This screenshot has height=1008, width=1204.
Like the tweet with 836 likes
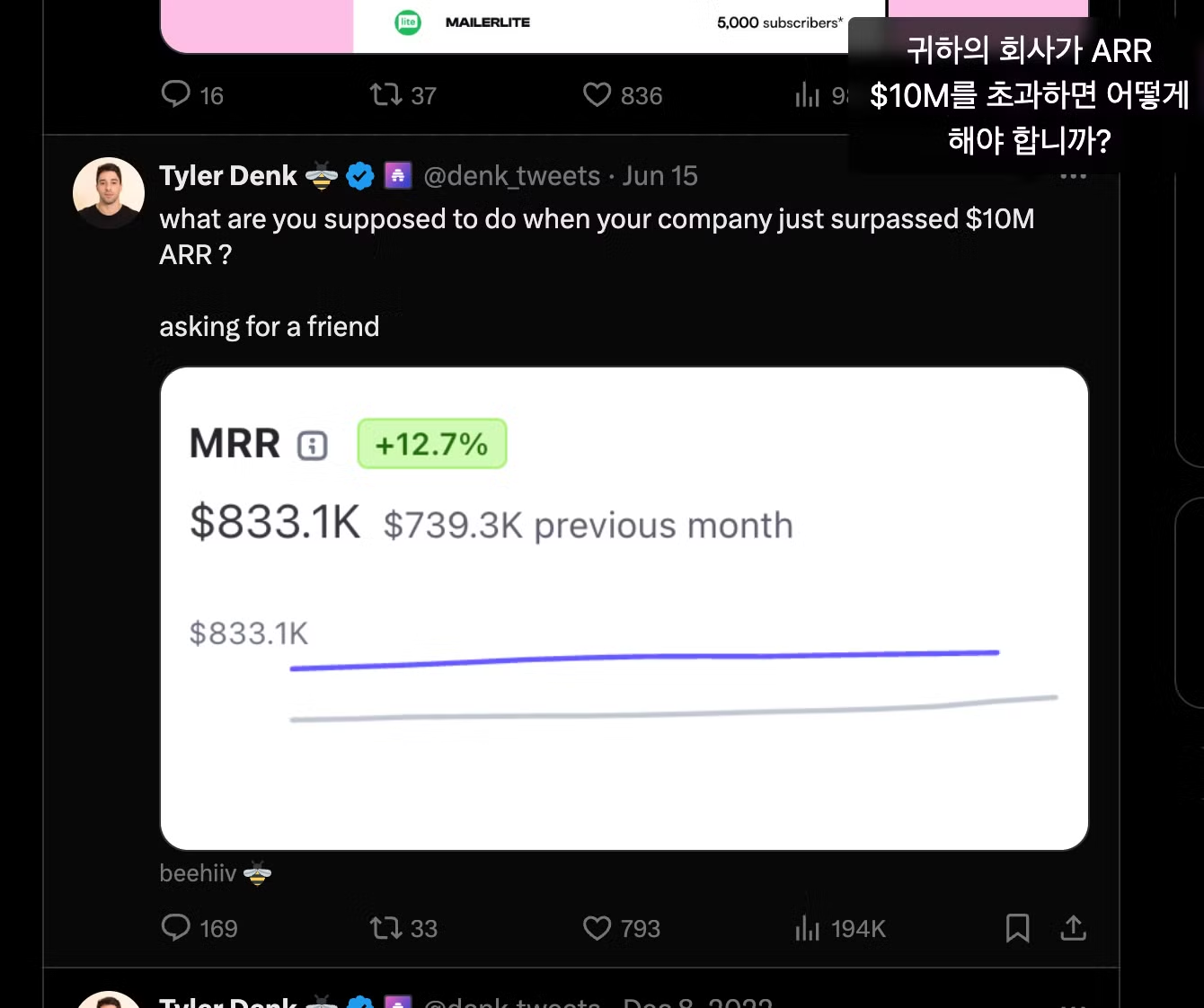597,94
